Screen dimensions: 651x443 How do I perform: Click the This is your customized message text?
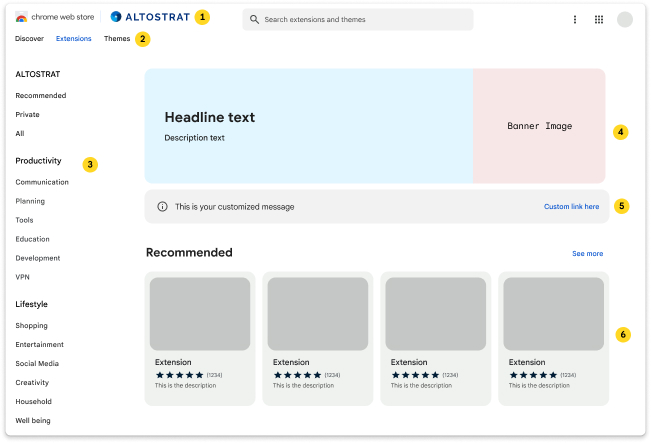click(x=235, y=207)
